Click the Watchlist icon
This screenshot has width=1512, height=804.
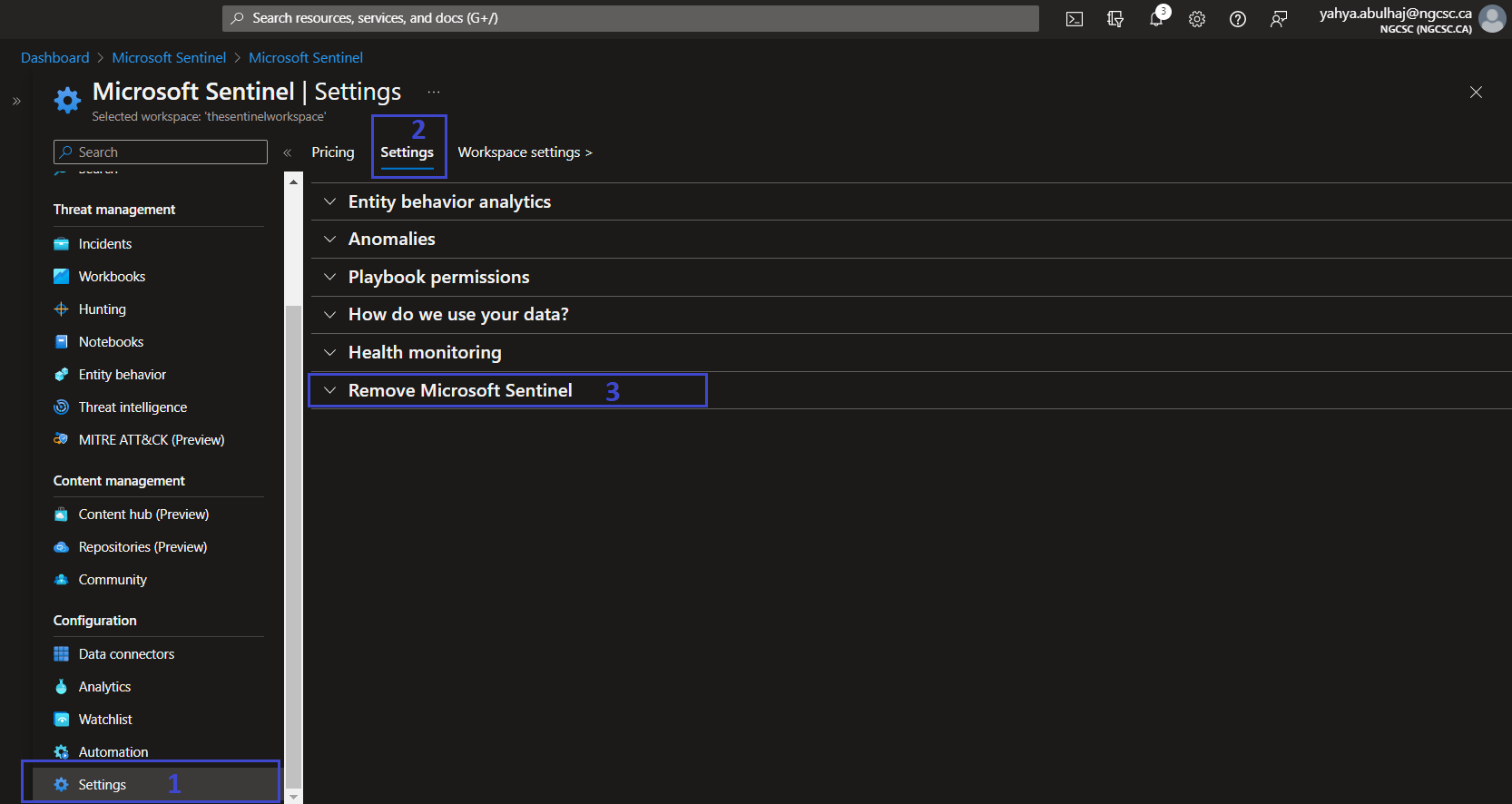pyautogui.click(x=61, y=720)
